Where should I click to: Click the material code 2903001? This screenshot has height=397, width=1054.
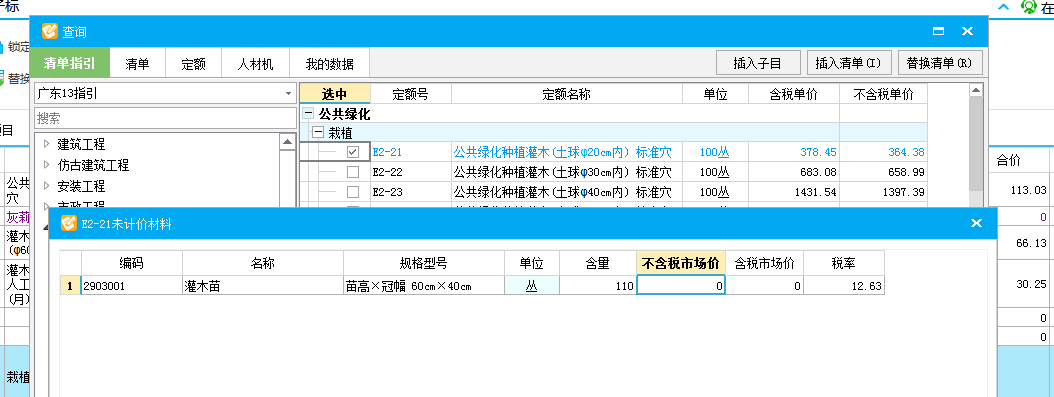pyautogui.click(x=104, y=286)
